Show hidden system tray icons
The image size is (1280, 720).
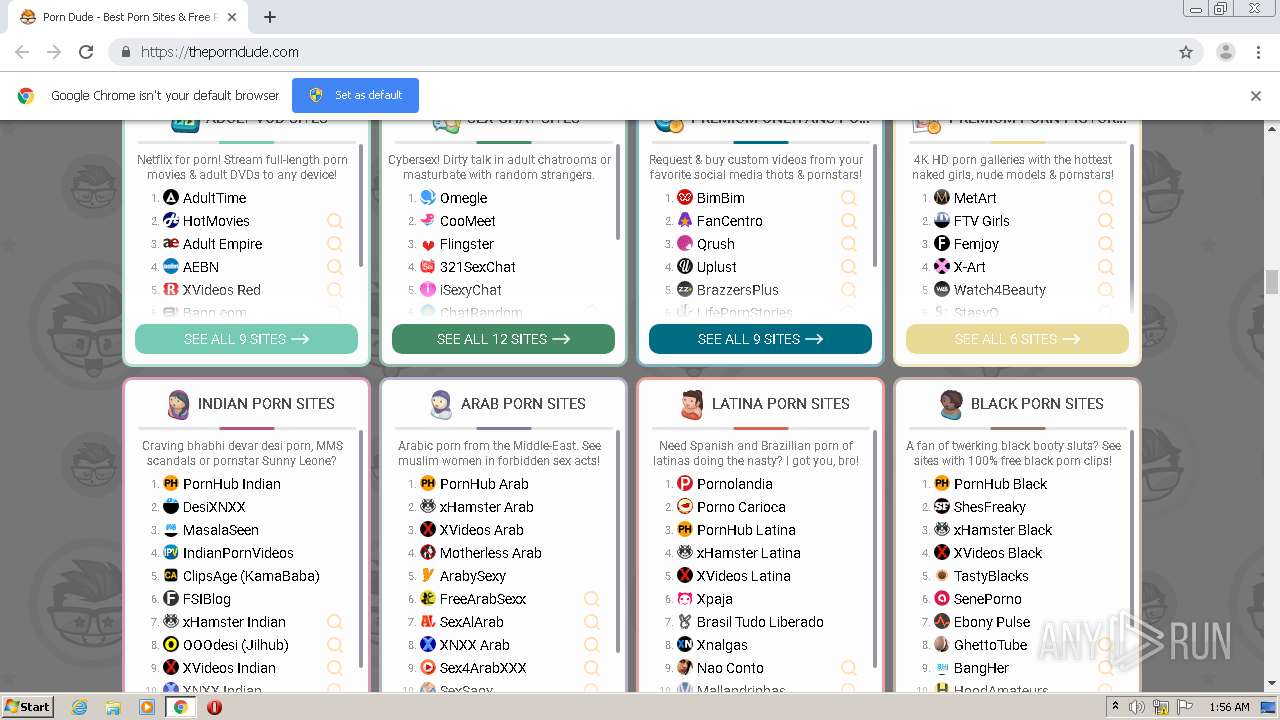1116,706
